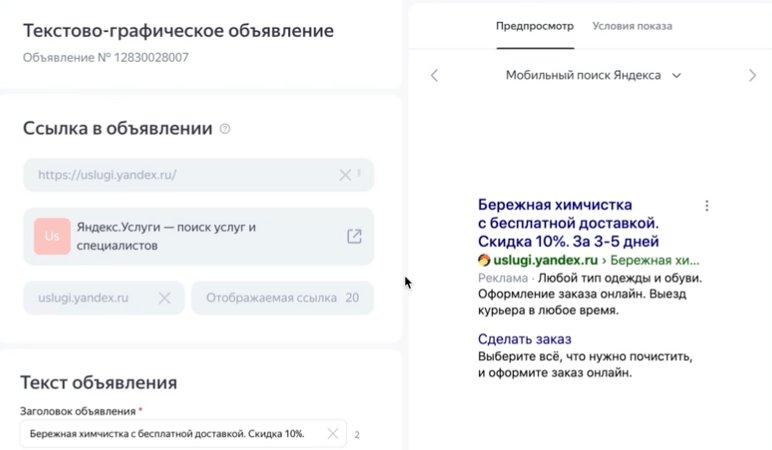Click the Заголовок объявления input field
The image size is (772, 450).
(183, 434)
